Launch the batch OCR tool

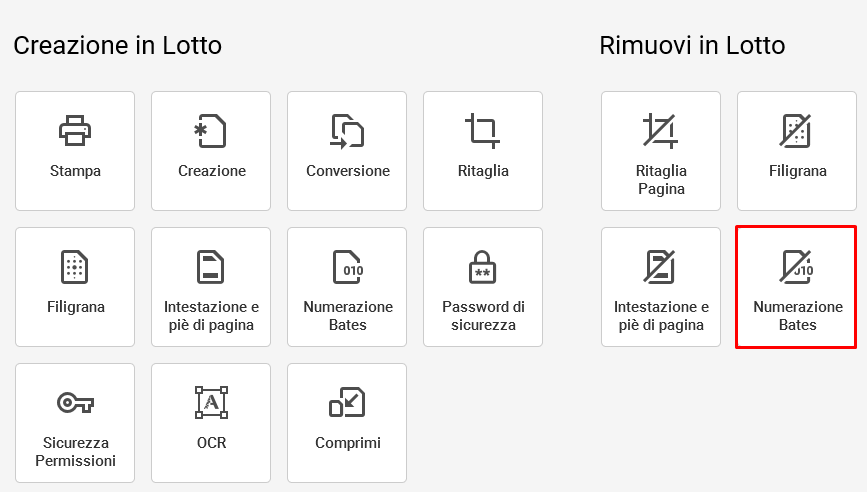click(x=211, y=423)
